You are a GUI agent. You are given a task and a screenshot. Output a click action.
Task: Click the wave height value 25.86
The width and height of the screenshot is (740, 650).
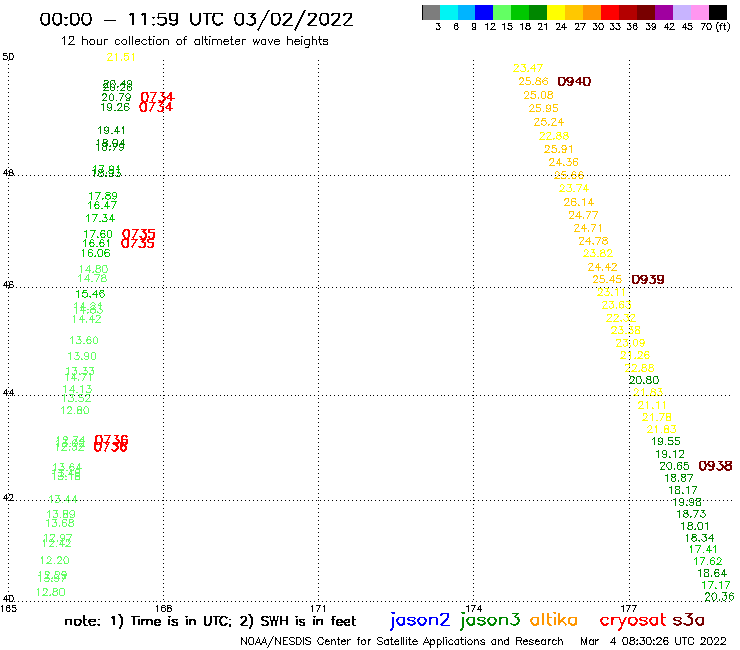click(533, 81)
